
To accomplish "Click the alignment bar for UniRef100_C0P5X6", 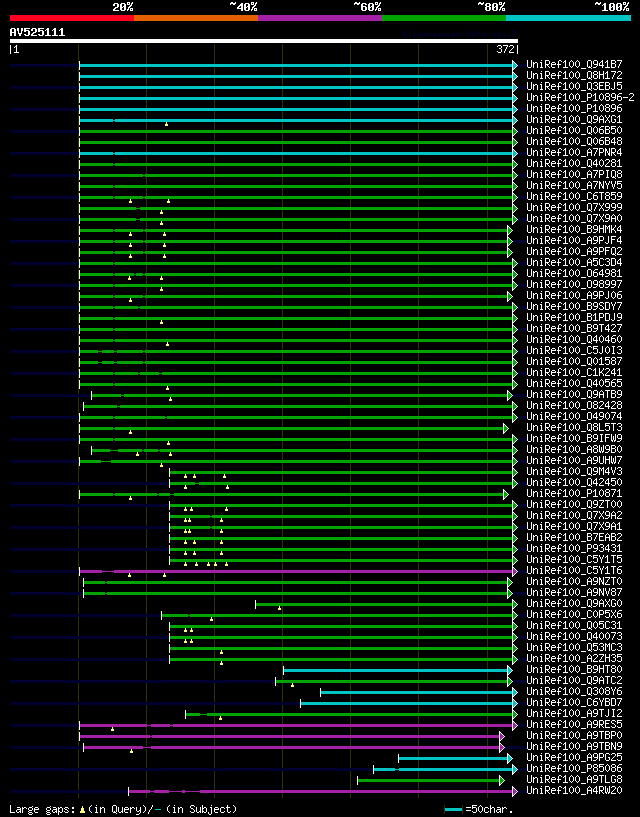I will [339, 615].
